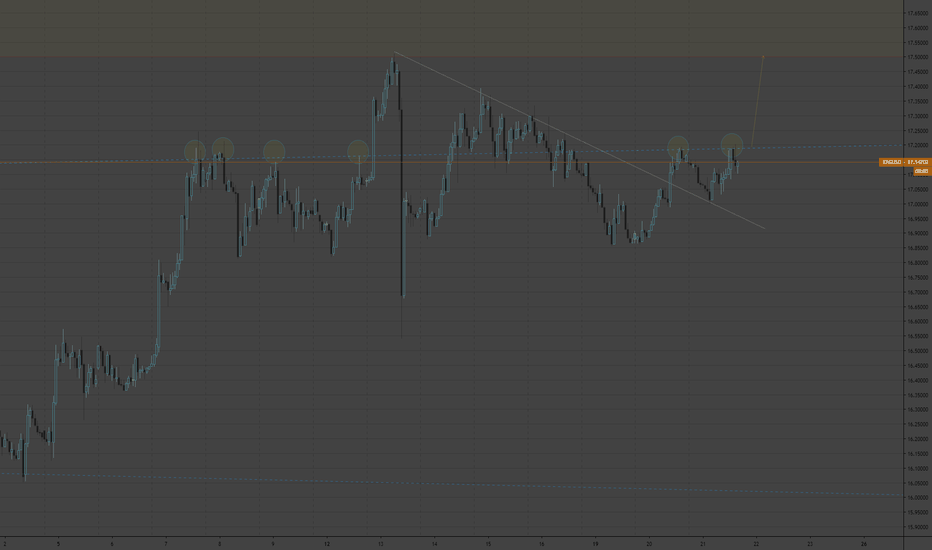The height and width of the screenshot is (550, 932).
Task: Select the 16.45000 price axis label
Action: tap(918, 366)
